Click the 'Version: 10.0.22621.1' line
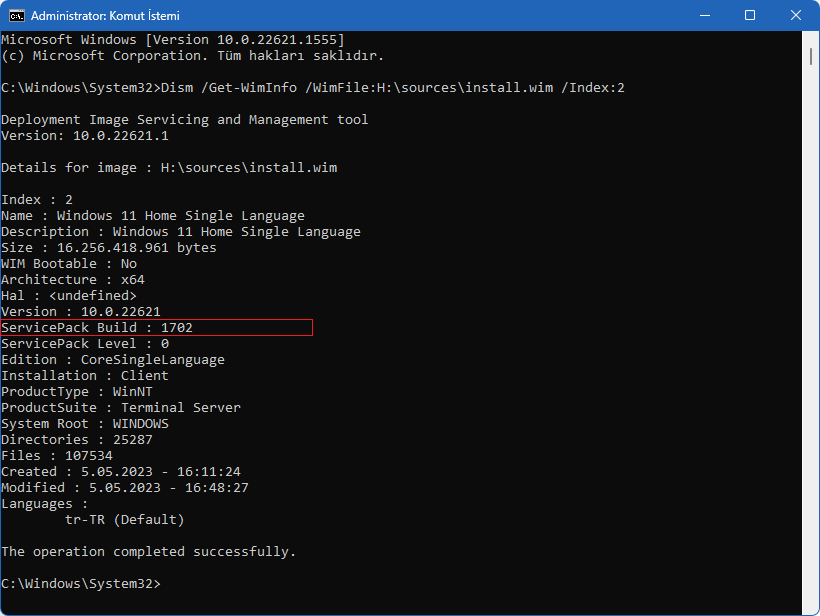Image resolution: width=820 pixels, height=616 pixels. pos(85,136)
